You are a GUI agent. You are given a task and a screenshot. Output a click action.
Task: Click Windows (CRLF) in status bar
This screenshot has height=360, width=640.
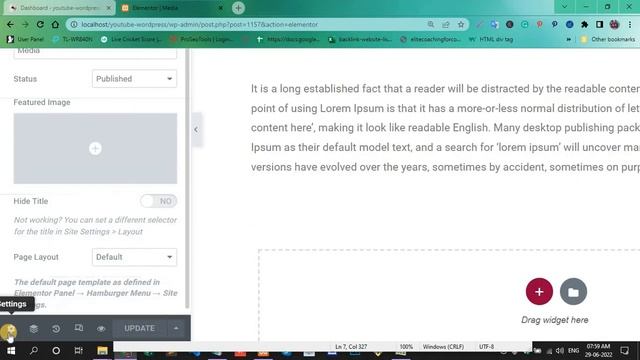tap(443, 347)
